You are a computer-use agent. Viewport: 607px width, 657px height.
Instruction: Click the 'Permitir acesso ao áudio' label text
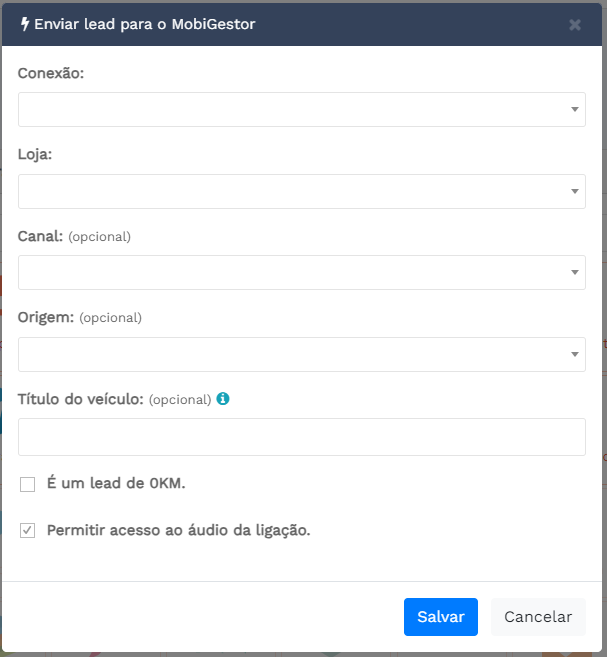point(178,530)
